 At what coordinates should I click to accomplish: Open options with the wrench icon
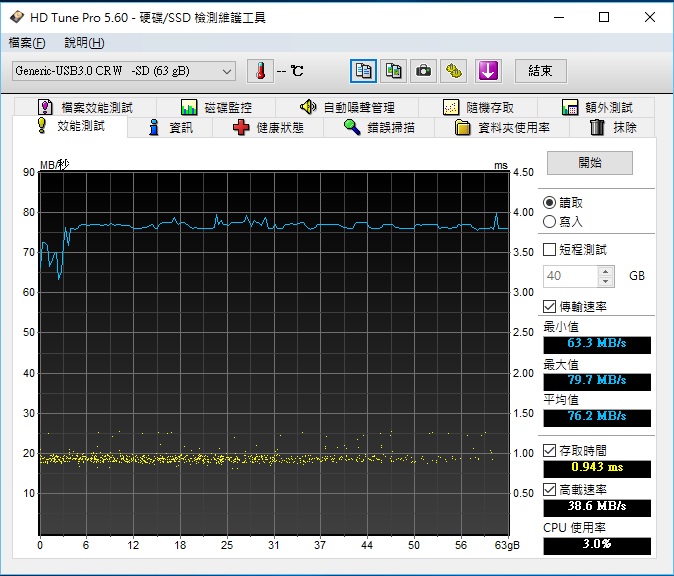pos(453,71)
